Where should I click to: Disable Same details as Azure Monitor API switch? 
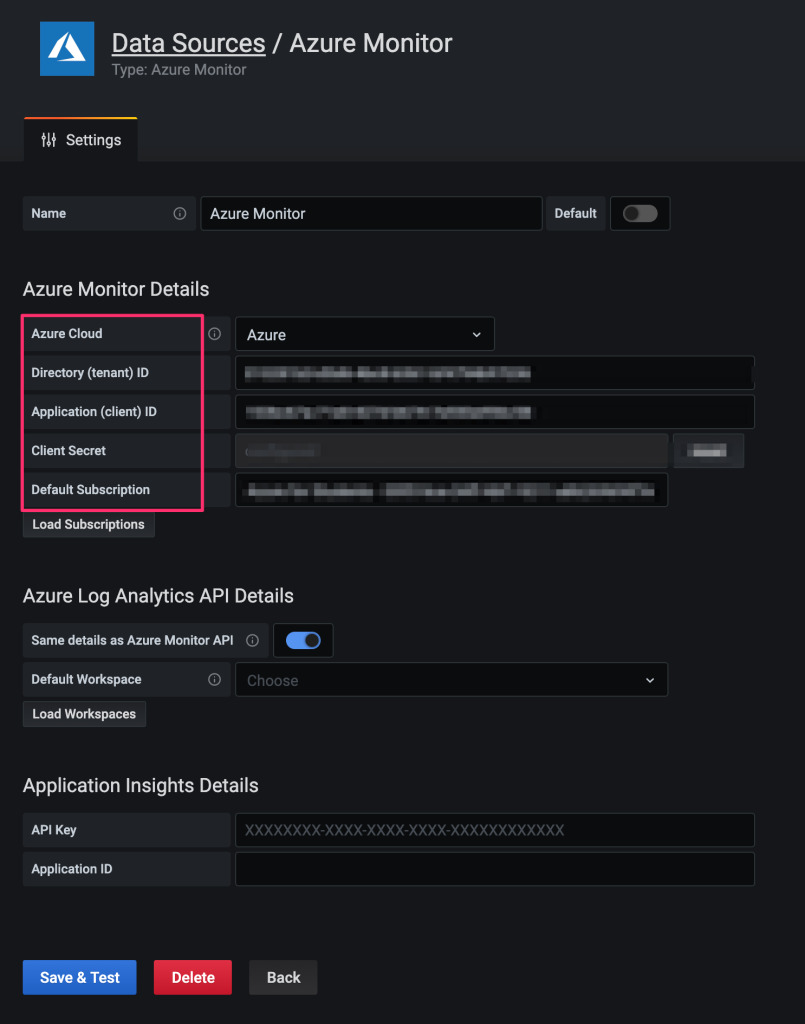(303, 641)
